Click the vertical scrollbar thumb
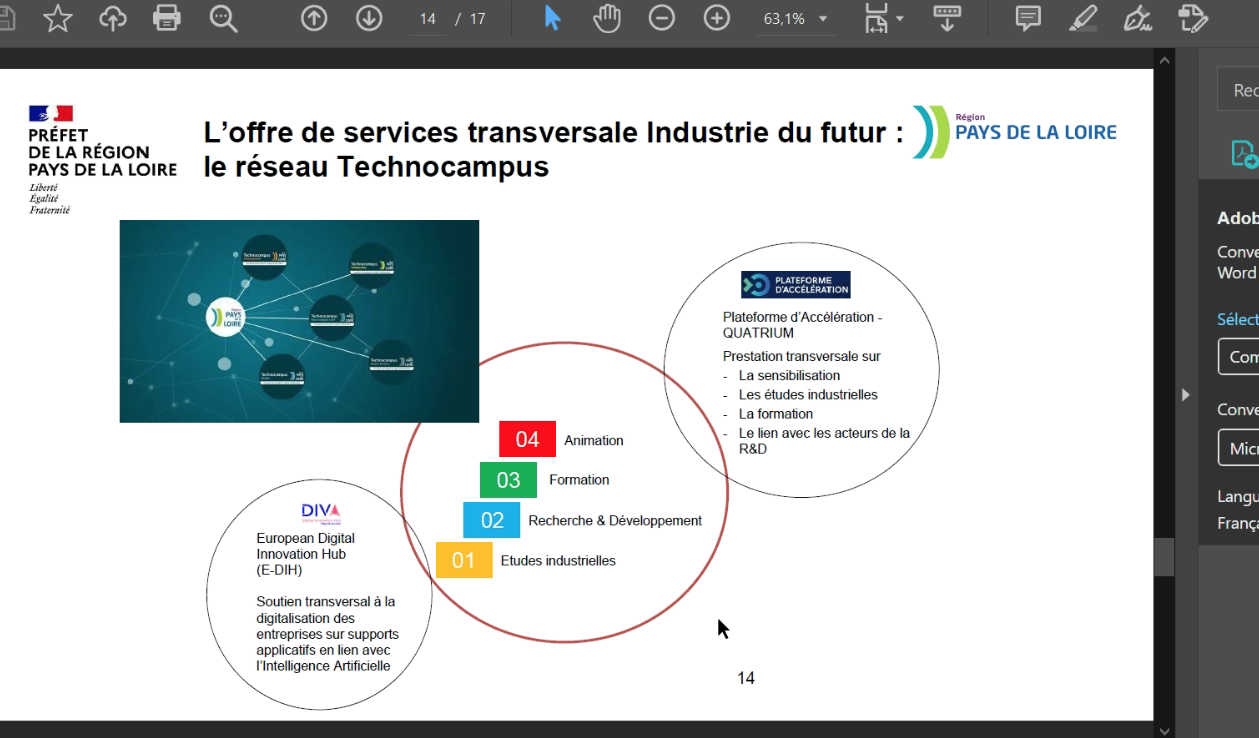This screenshot has width=1259, height=738. (1164, 557)
